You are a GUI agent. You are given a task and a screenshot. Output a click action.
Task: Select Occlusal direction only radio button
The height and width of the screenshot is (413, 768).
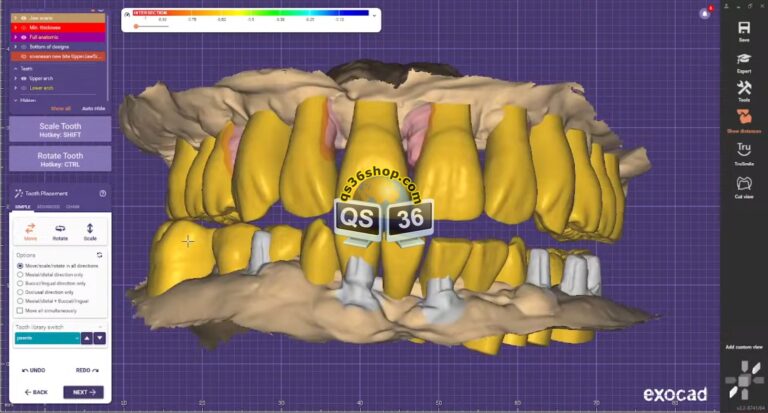[x=21, y=291]
